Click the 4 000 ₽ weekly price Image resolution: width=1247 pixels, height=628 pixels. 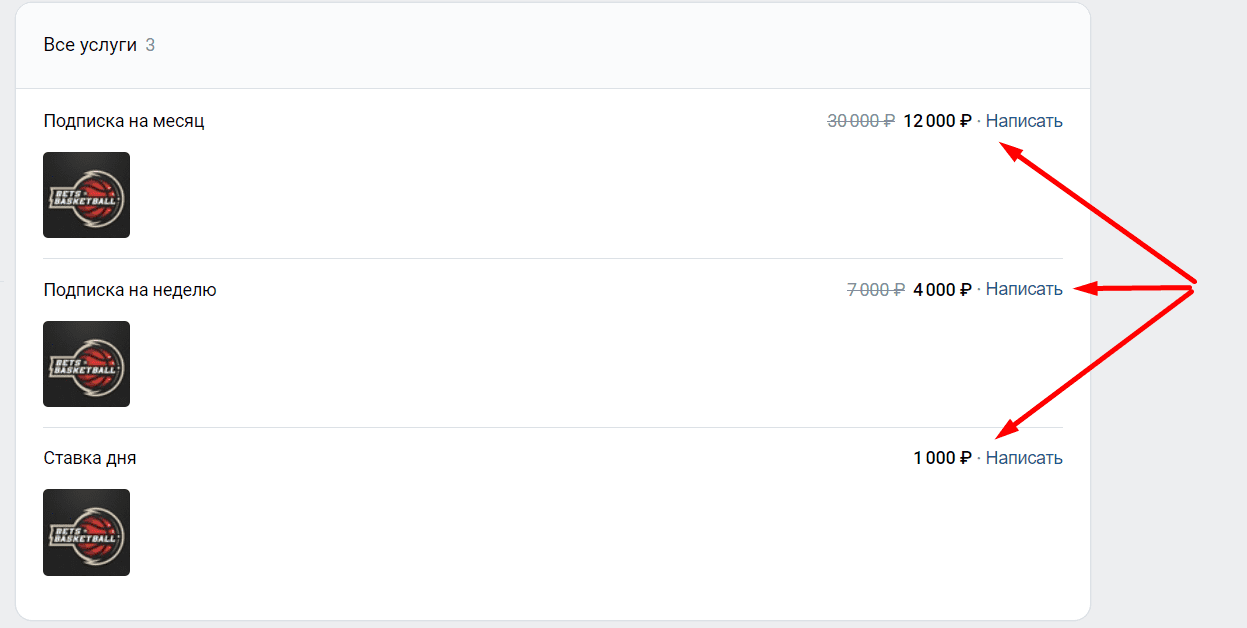(942, 290)
